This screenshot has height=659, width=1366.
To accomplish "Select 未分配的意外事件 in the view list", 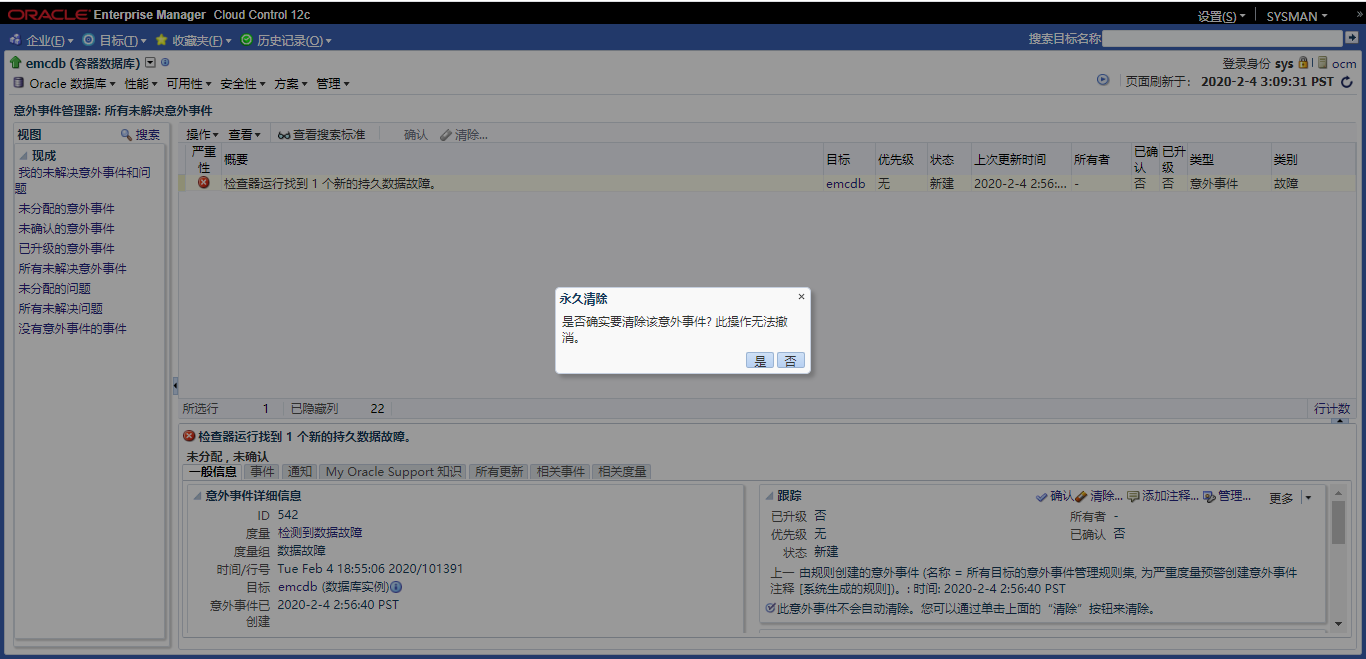I will click(x=66, y=208).
